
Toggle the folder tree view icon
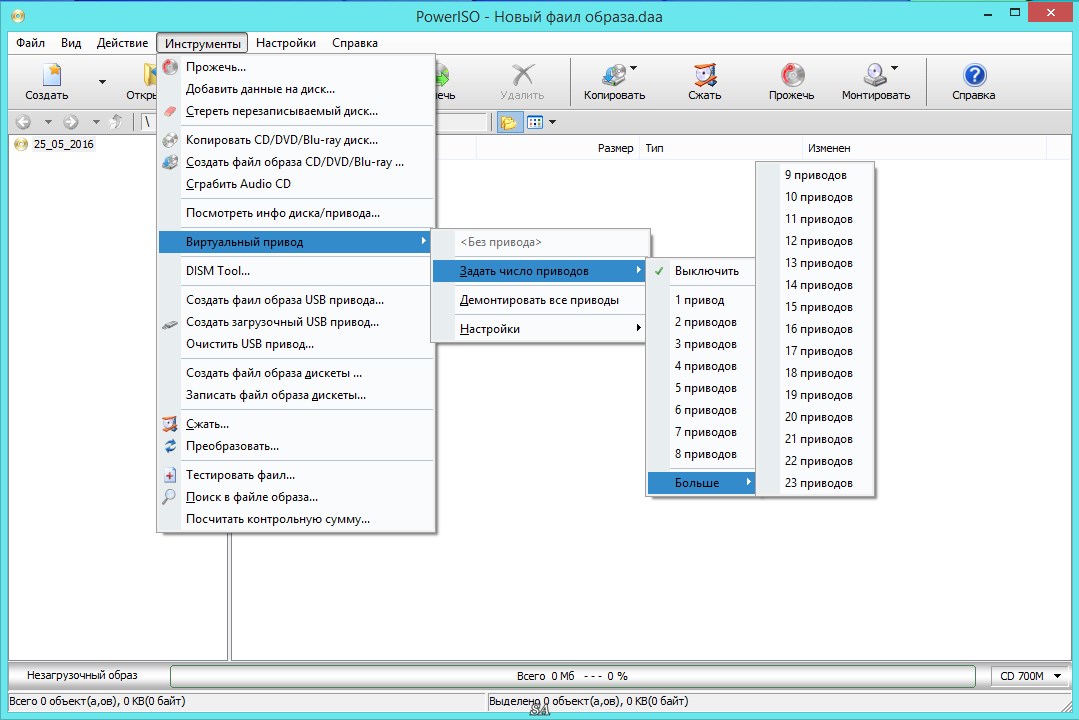[509, 123]
